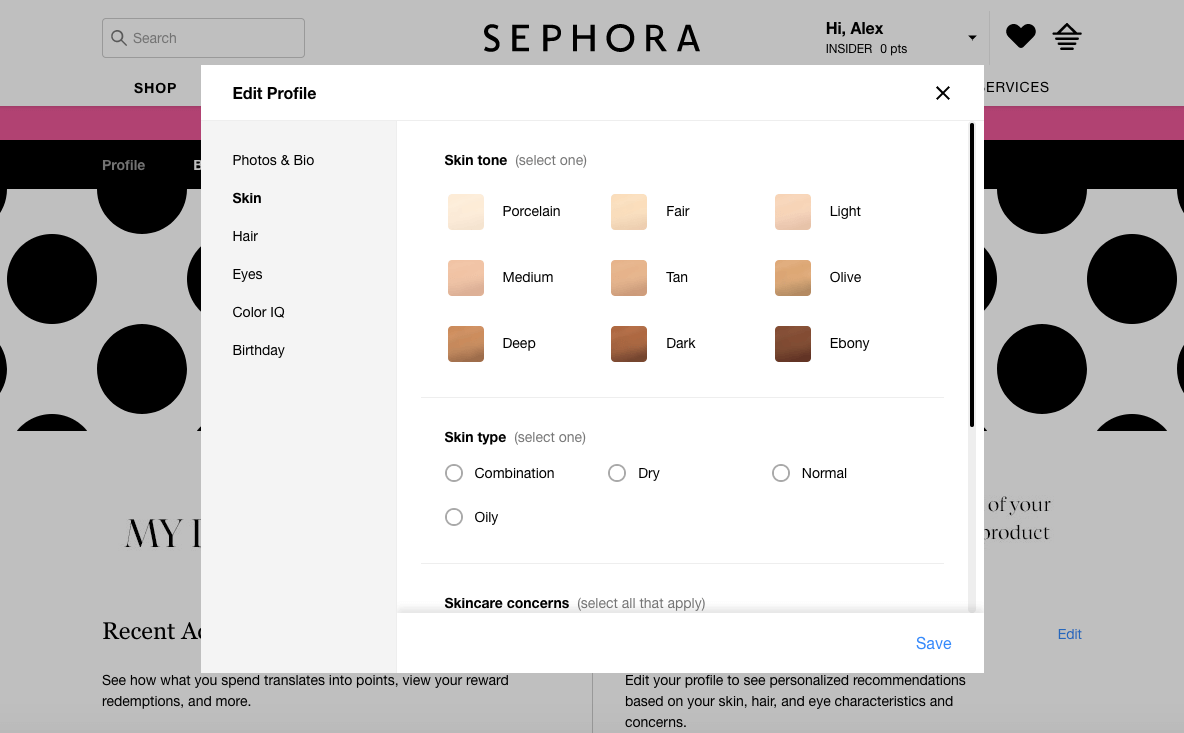Open the Color IQ section
This screenshot has width=1184, height=733.
[258, 312]
